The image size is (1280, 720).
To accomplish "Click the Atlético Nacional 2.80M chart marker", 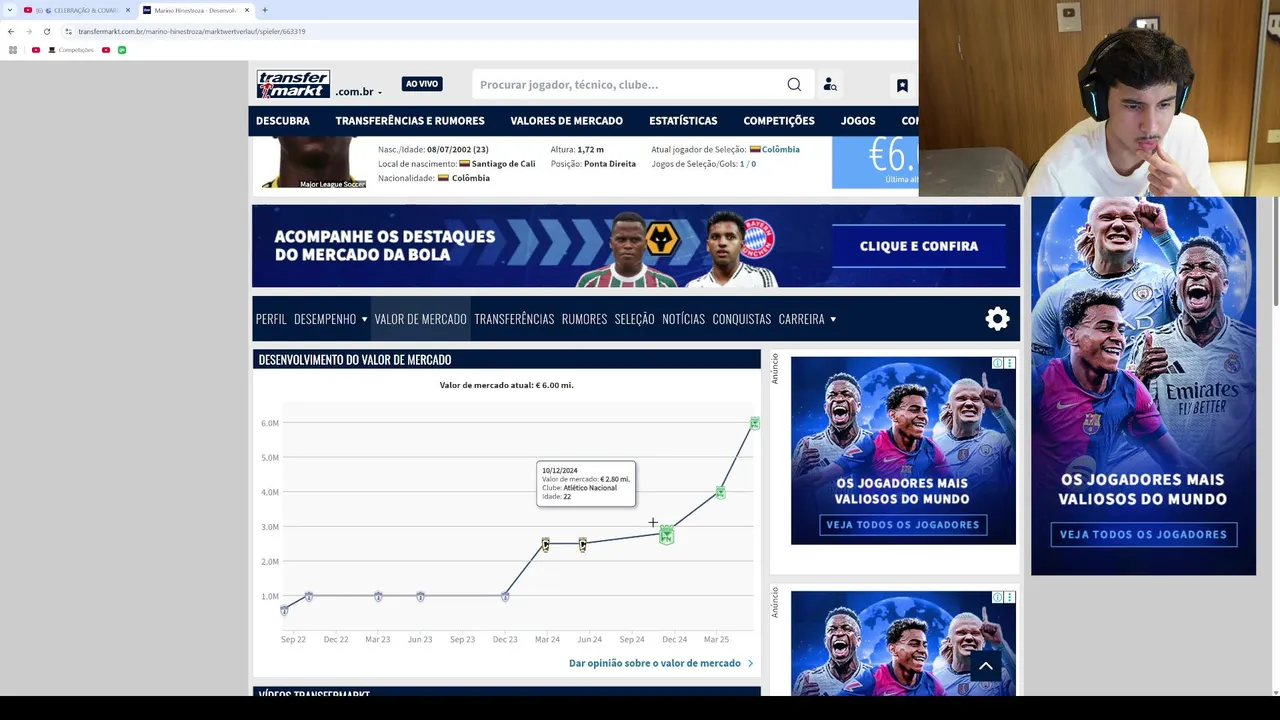I will 666,536.
